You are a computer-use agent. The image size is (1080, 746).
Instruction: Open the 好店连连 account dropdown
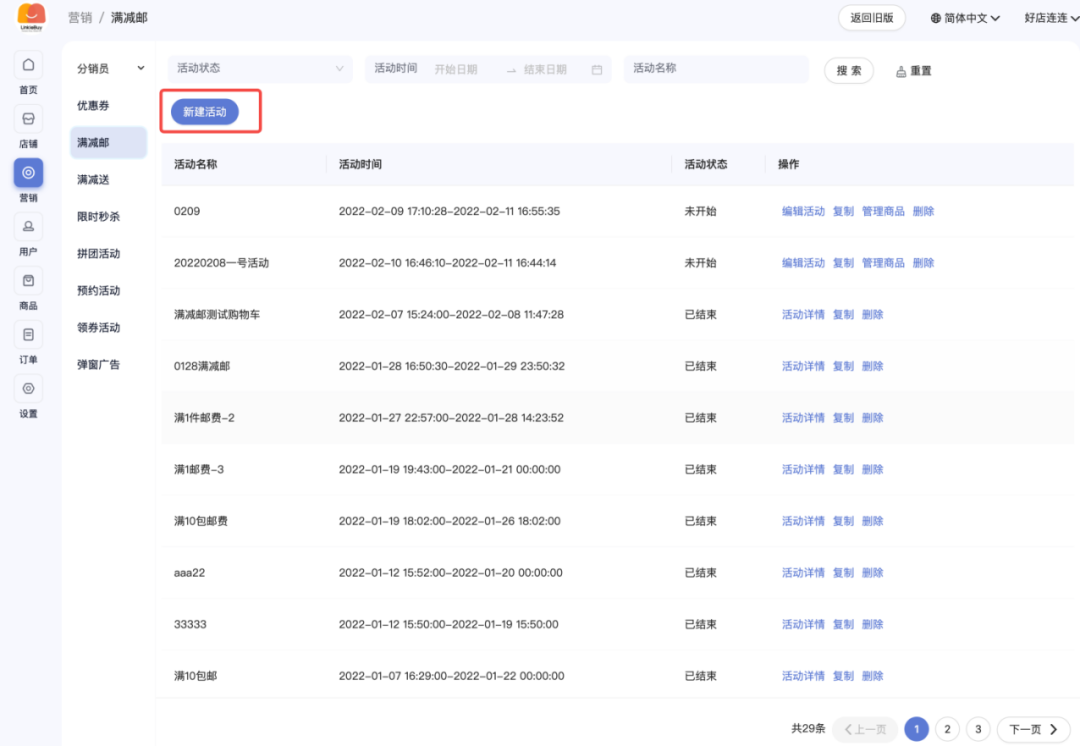[1051, 18]
